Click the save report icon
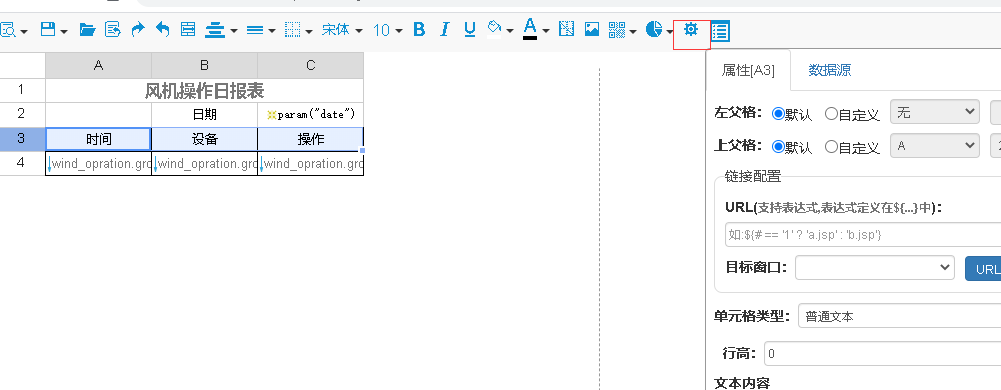1001x390 pixels. [48, 29]
